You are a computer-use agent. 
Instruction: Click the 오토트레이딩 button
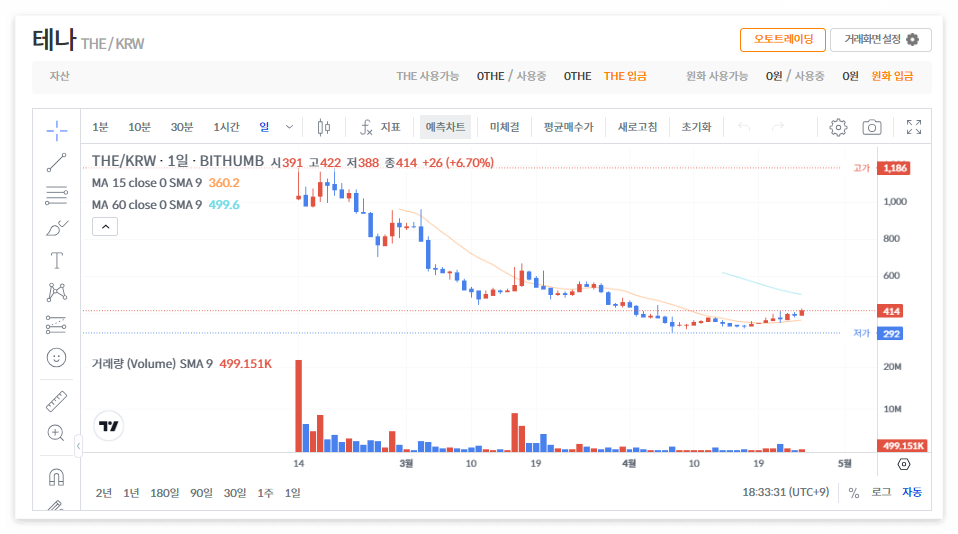(783, 40)
